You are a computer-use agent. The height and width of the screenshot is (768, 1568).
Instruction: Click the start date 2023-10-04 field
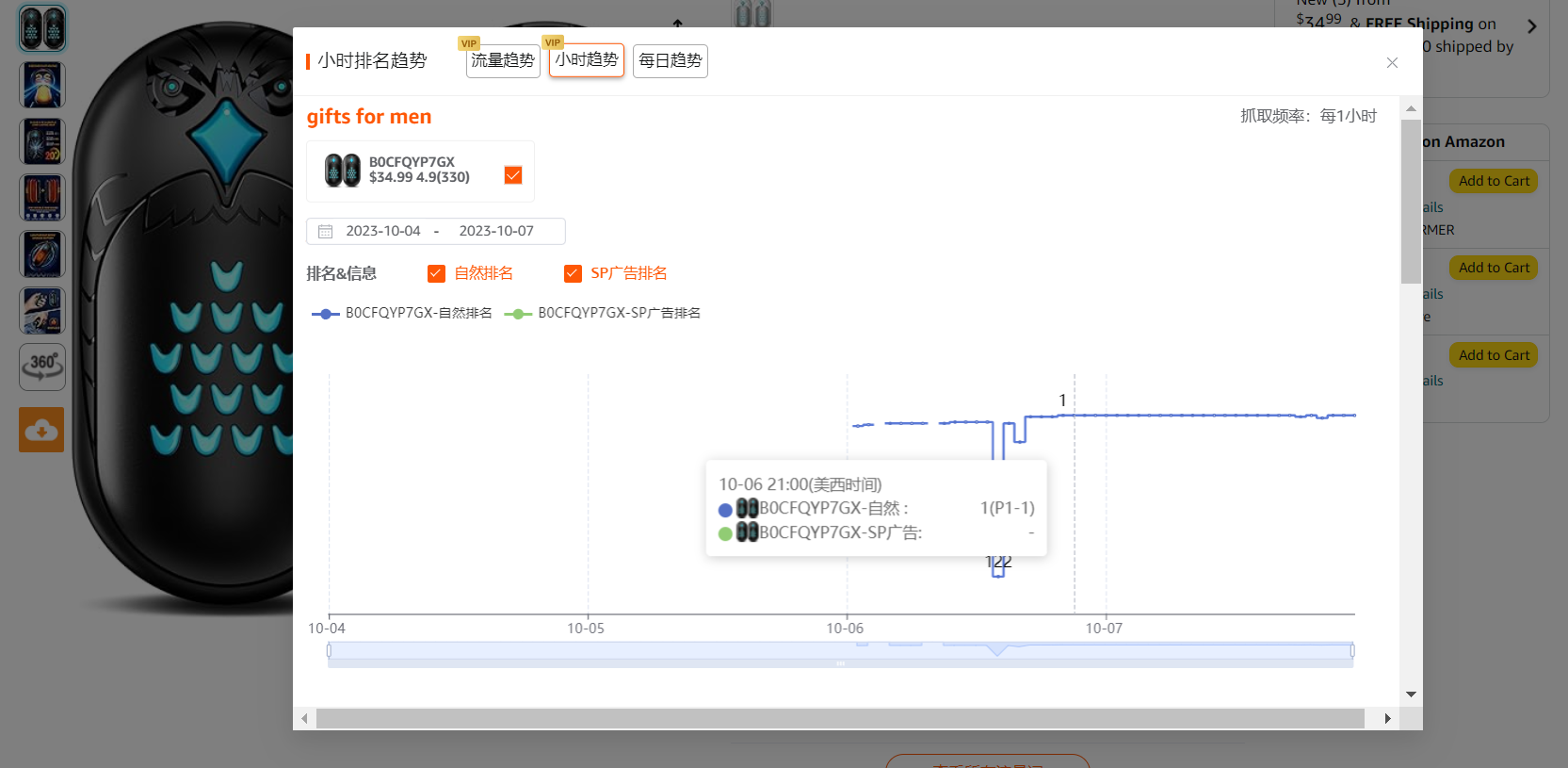tap(383, 231)
